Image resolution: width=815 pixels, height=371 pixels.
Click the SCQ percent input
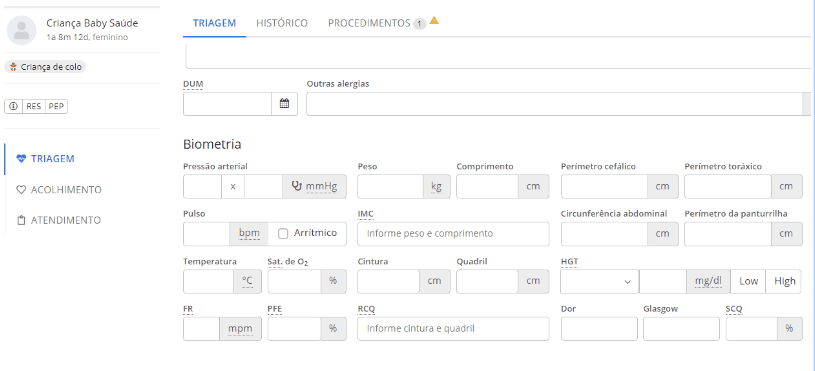coord(752,329)
